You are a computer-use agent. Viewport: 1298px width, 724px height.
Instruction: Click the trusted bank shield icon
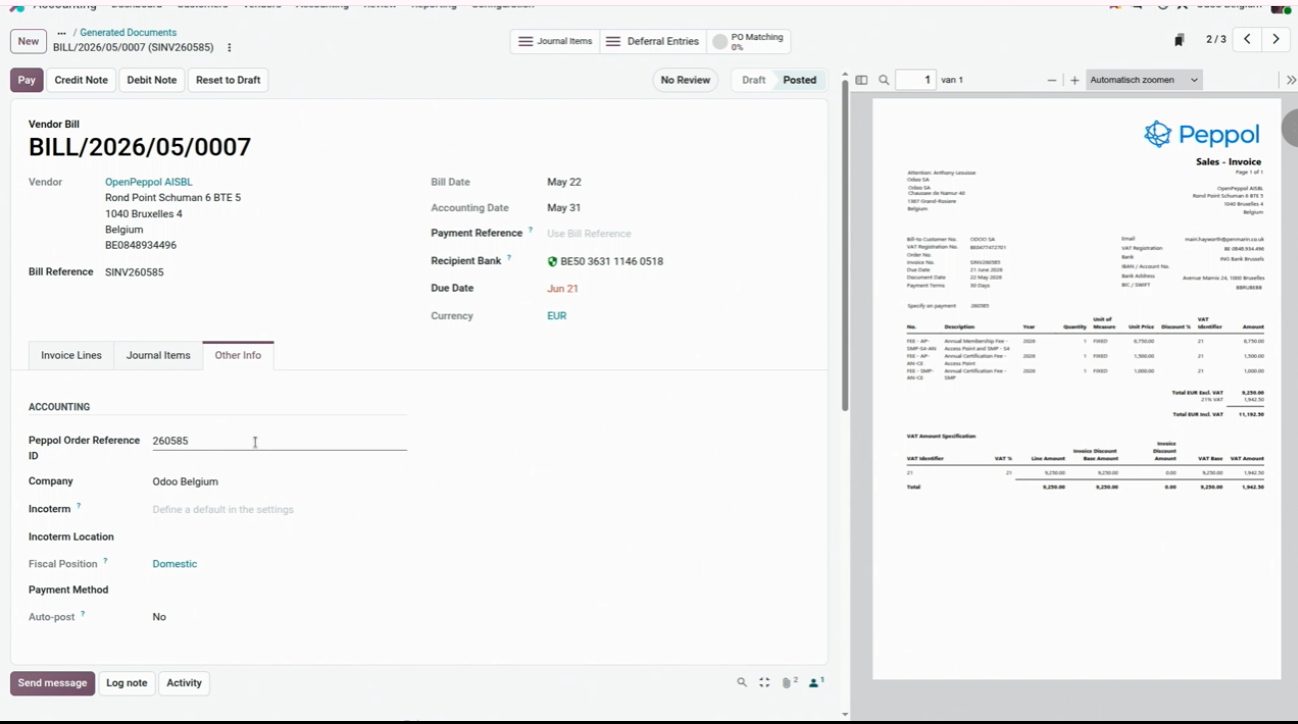tap(552, 262)
